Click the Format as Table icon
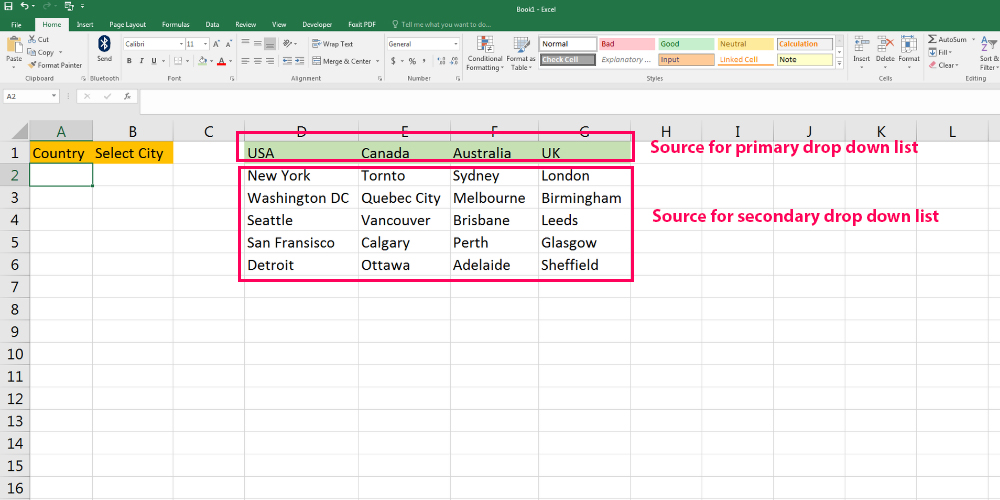This screenshot has width=1000, height=500. pos(520,48)
